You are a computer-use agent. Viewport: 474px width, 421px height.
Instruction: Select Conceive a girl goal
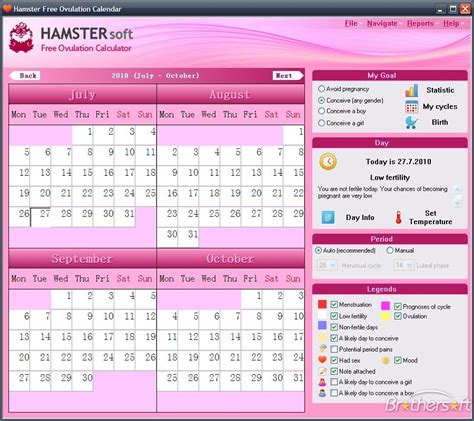click(321, 123)
